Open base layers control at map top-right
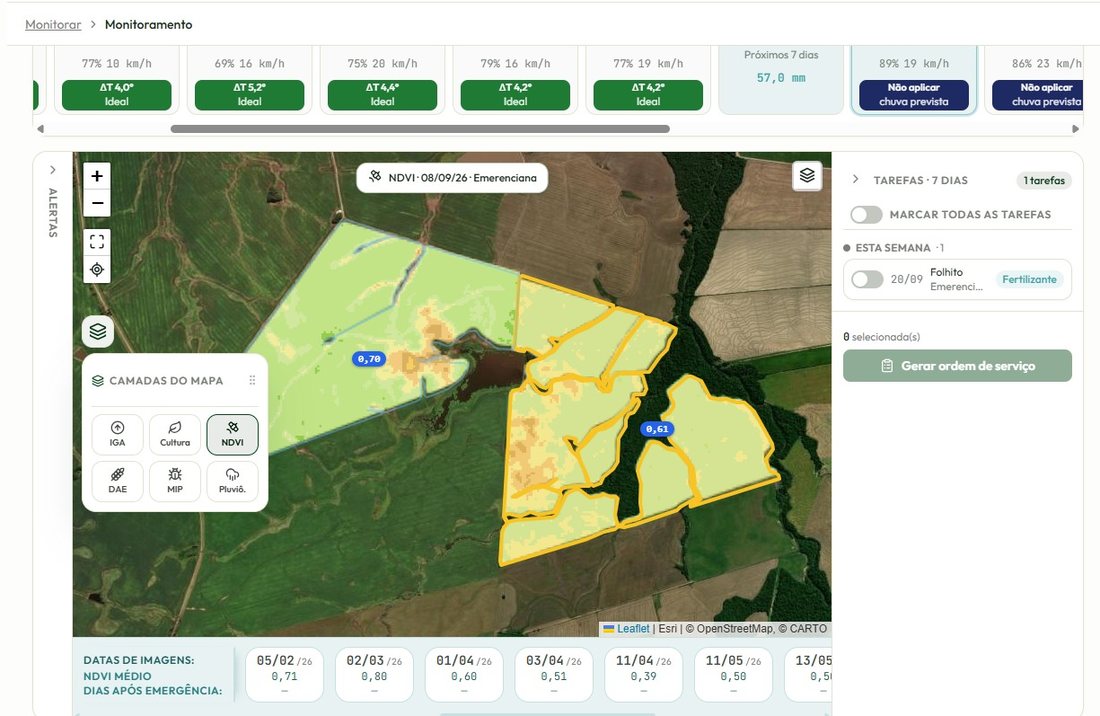 pyautogui.click(x=807, y=175)
